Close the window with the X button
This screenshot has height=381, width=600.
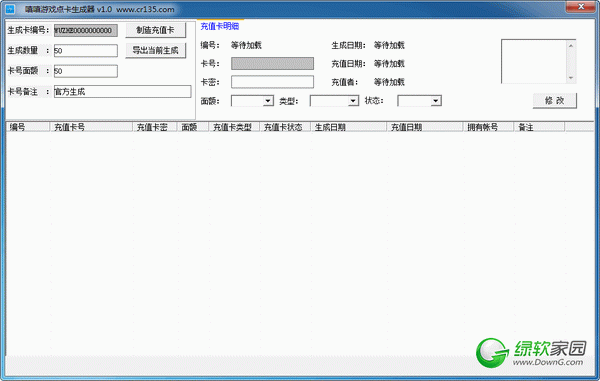[580, 7]
